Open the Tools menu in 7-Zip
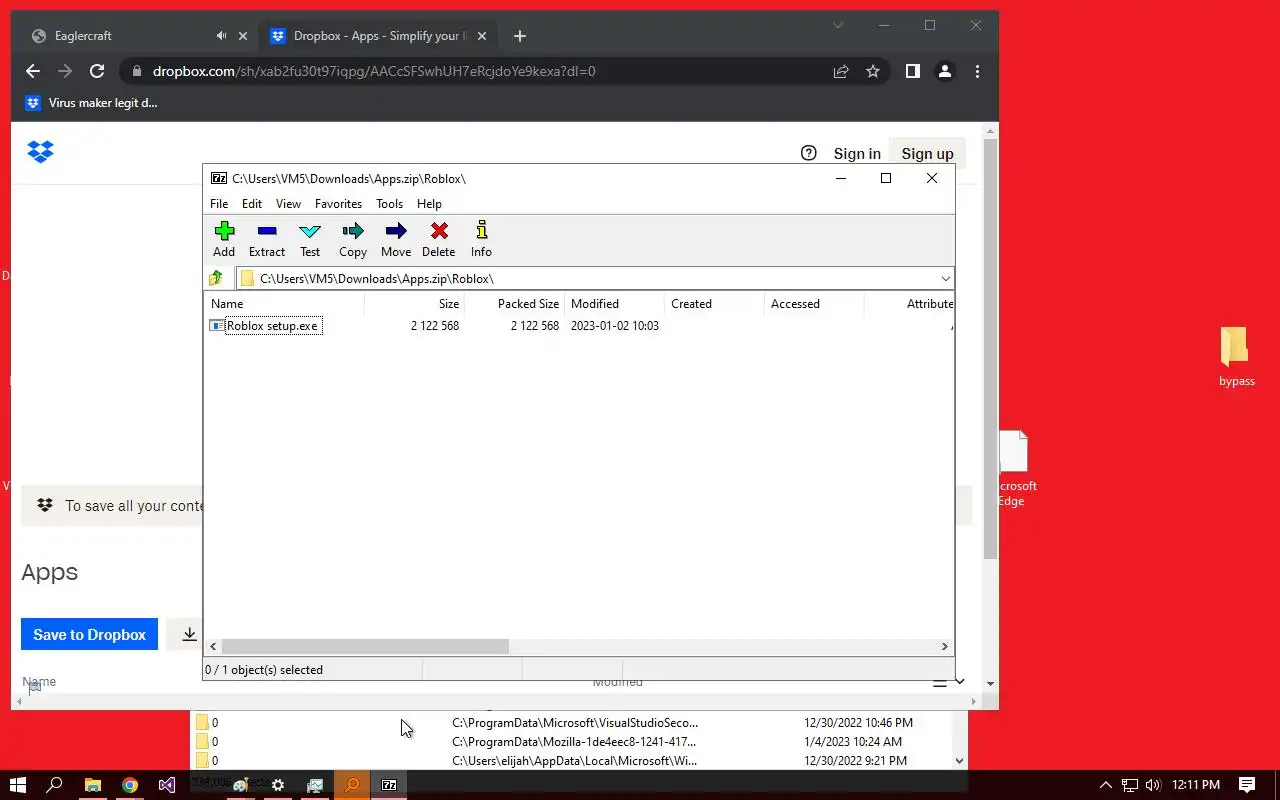The width and height of the screenshot is (1280, 800). [x=389, y=204]
